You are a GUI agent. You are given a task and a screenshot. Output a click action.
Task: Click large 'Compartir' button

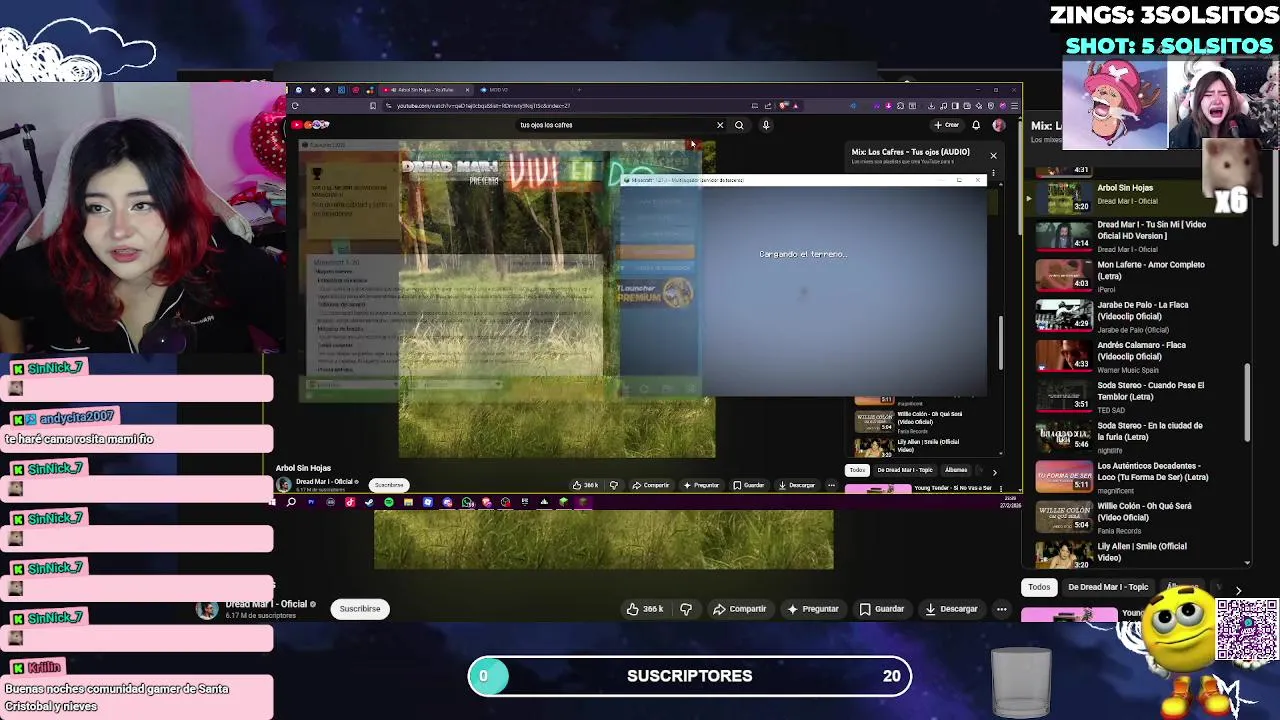(x=740, y=609)
